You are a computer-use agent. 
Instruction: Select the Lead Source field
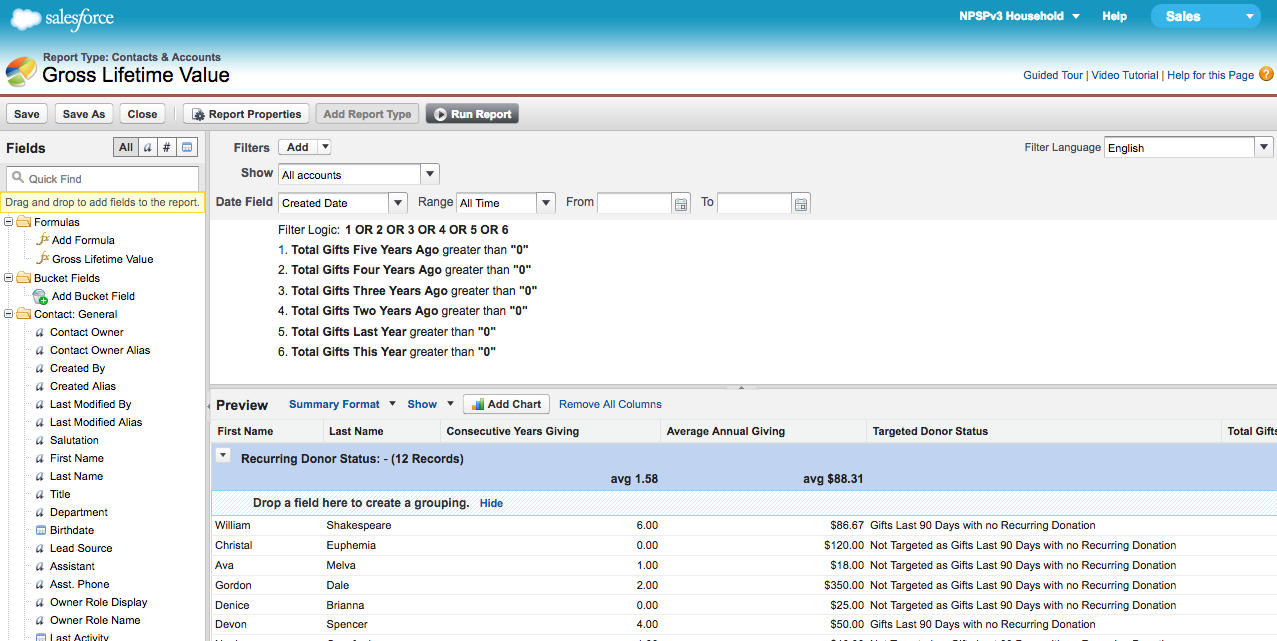point(81,548)
